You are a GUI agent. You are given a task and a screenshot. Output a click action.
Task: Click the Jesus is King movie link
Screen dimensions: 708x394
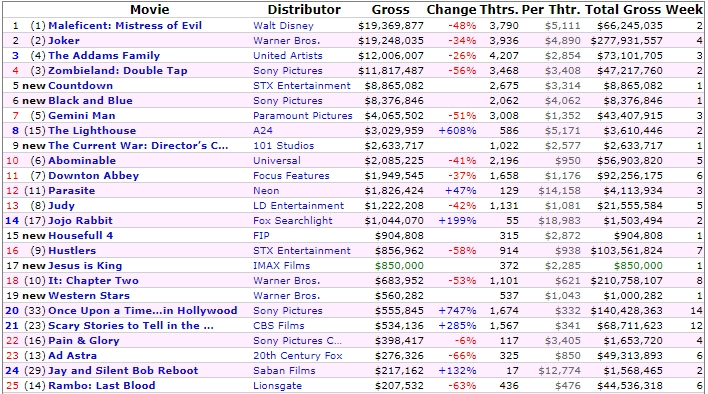(85, 265)
